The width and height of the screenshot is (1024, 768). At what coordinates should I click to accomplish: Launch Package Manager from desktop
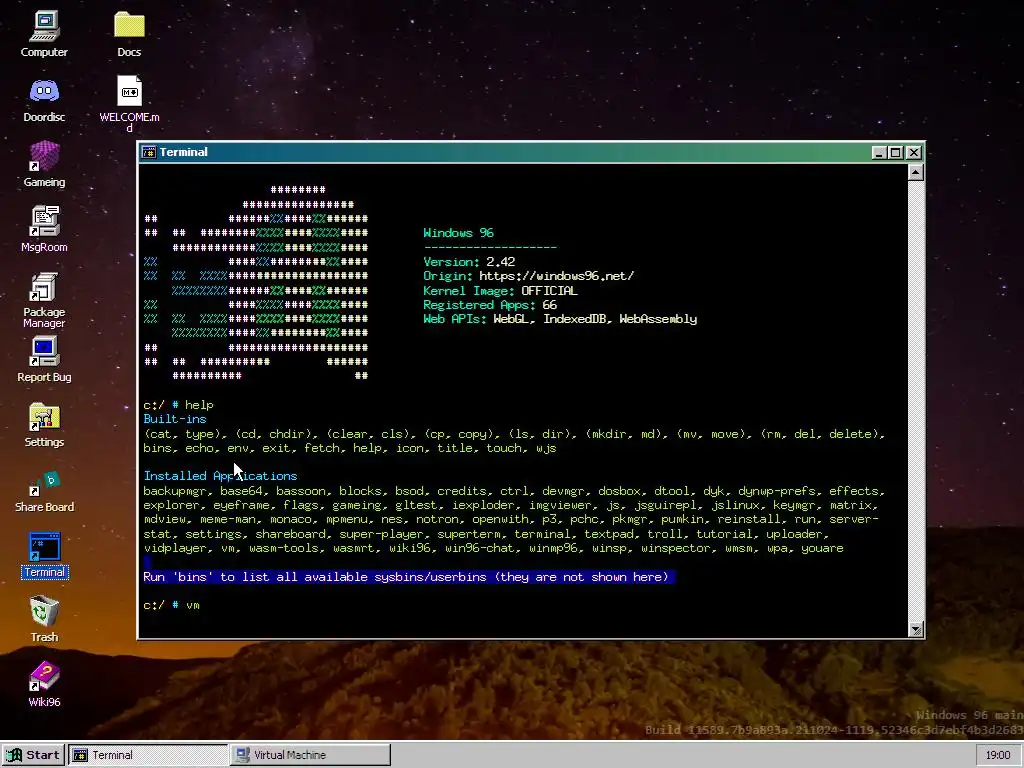tap(44, 300)
